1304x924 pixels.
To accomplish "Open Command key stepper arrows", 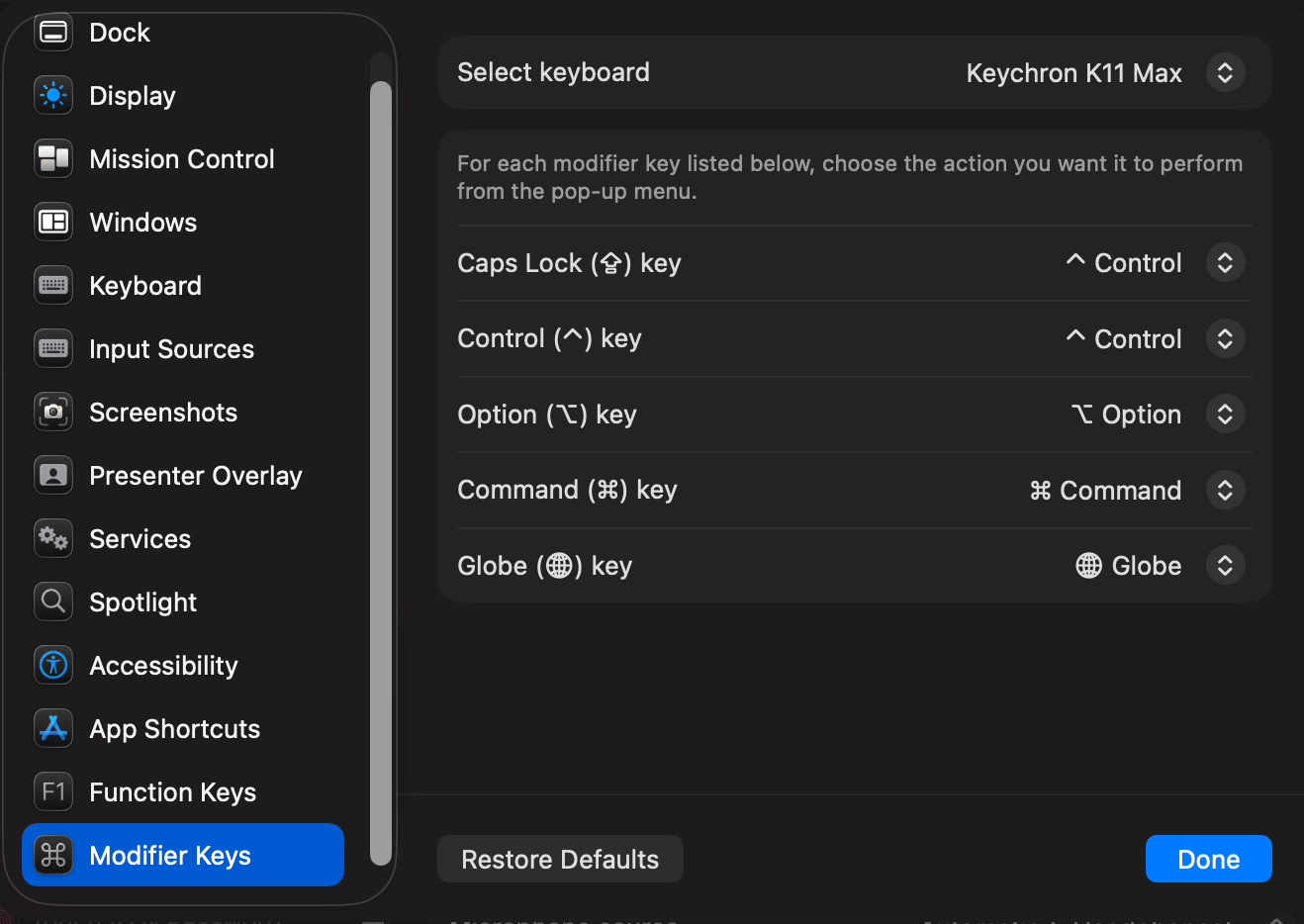I will point(1225,491).
